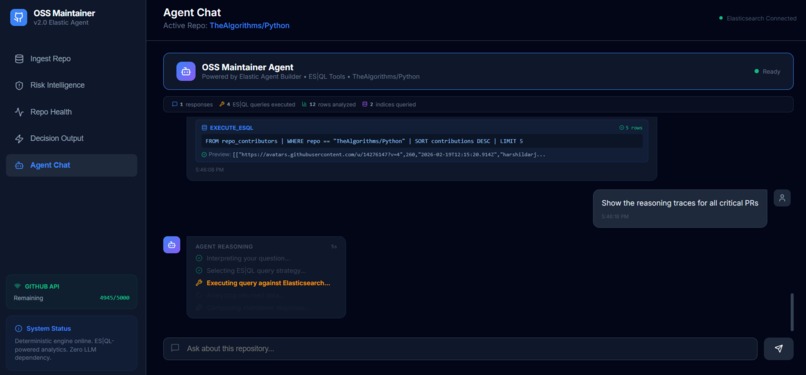Click the System Status info icon

point(19,329)
